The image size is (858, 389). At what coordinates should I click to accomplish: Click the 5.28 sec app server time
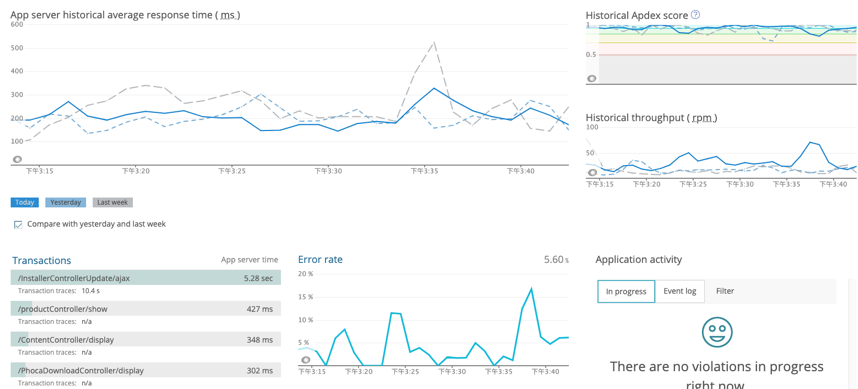point(258,278)
